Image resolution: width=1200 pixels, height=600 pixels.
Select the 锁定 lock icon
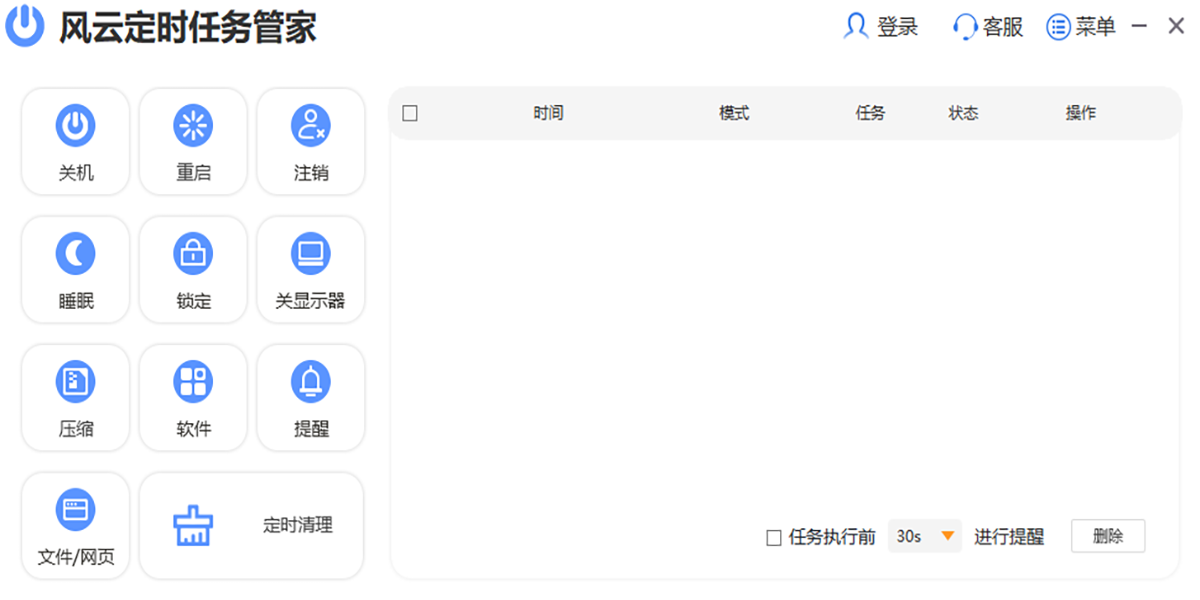(194, 253)
